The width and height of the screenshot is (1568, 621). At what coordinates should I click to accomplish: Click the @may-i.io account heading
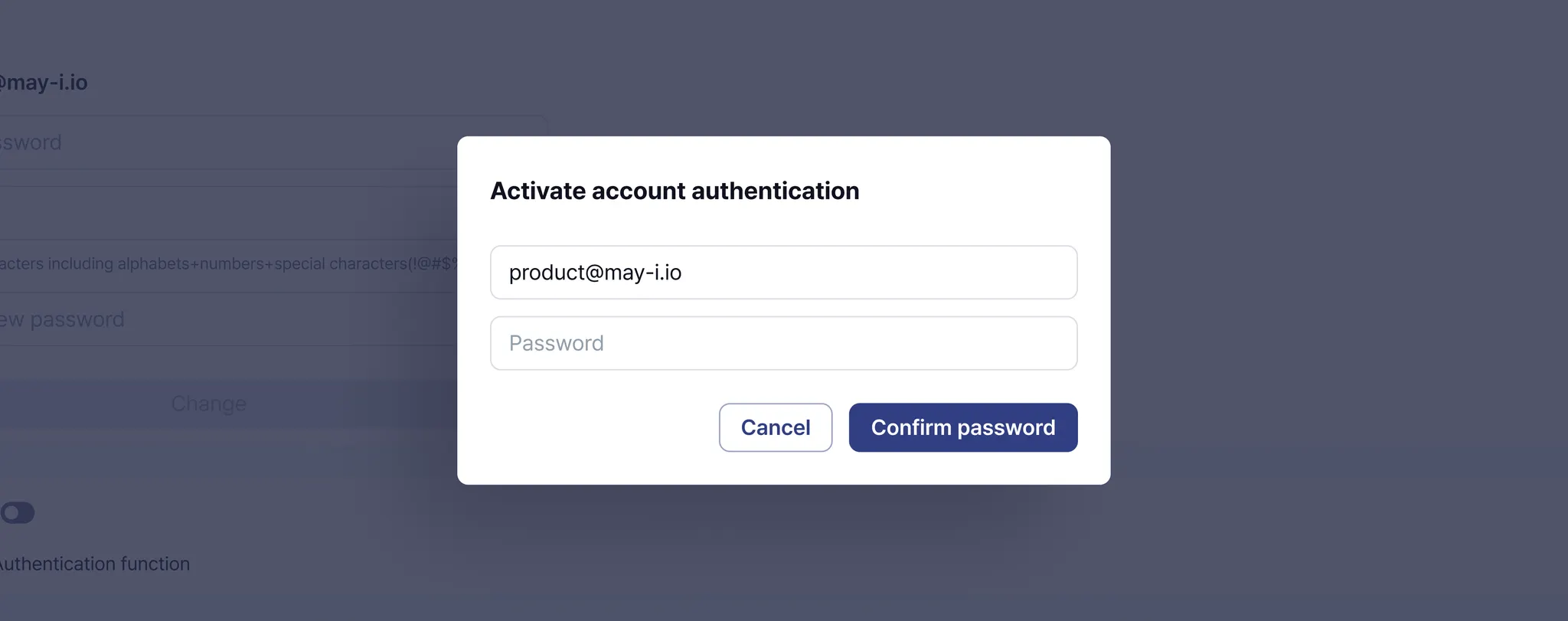pyautogui.click(x=44, y=83)
